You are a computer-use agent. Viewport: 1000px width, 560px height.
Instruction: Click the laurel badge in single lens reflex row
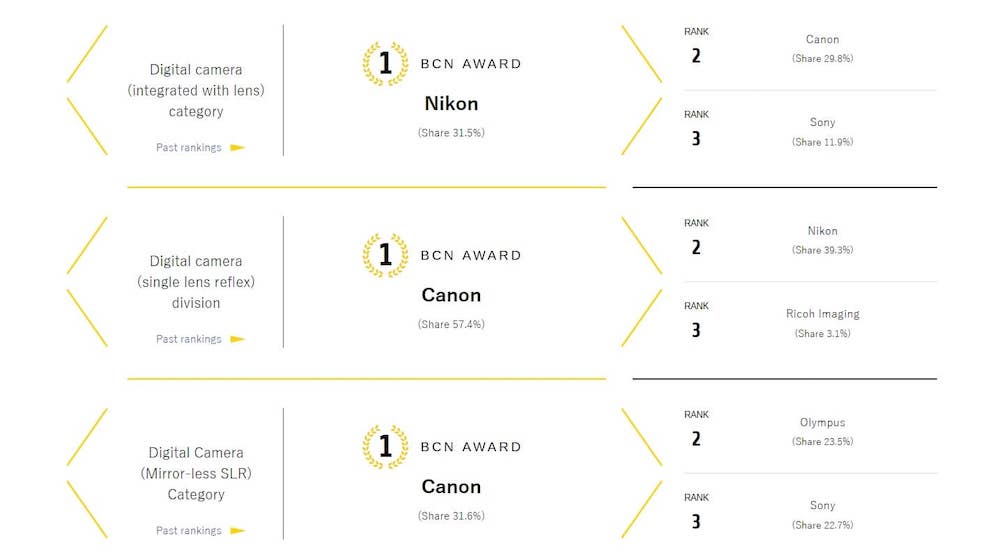(x=385, y=256)
